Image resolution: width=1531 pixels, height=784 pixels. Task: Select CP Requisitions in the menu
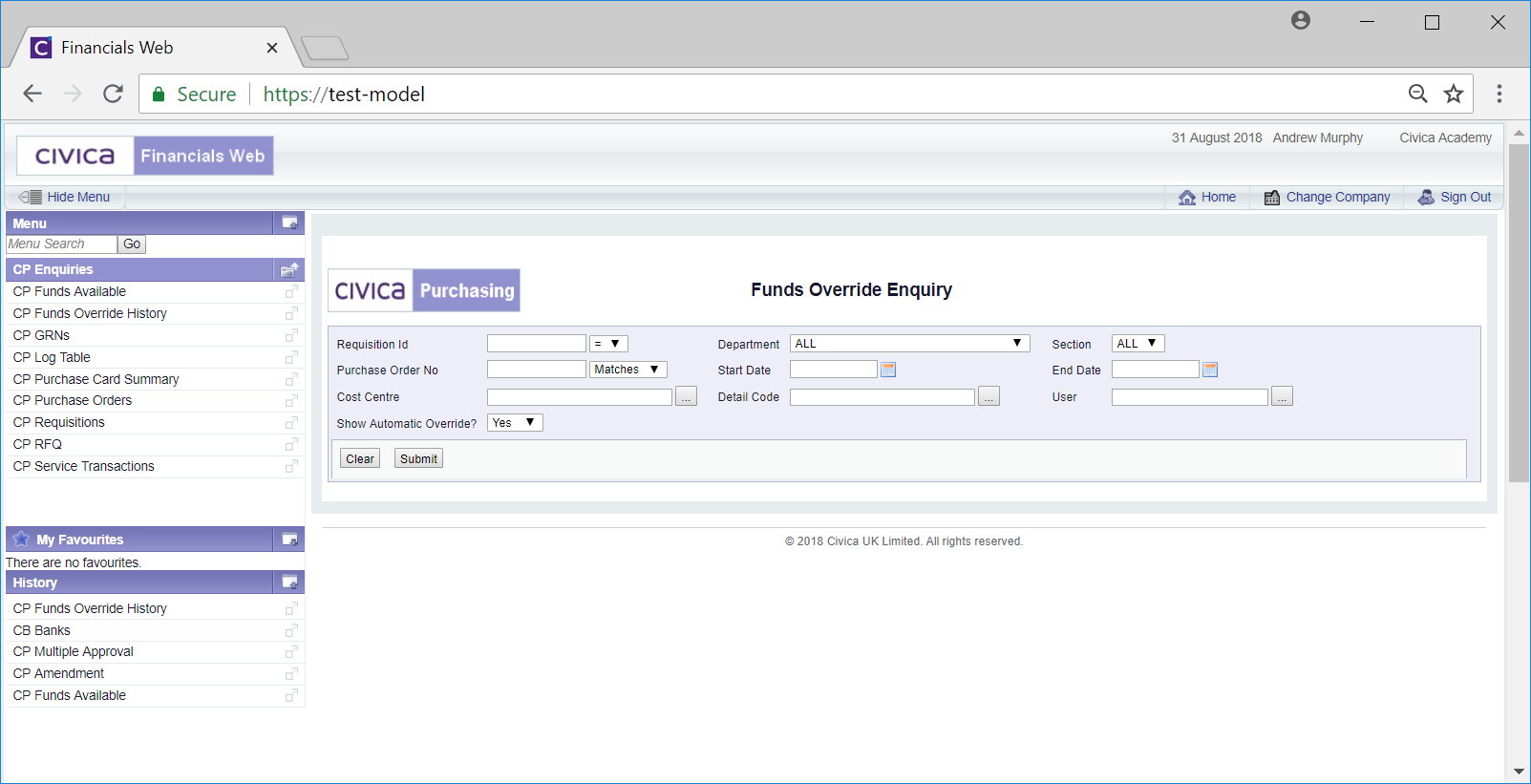(59, 422)
